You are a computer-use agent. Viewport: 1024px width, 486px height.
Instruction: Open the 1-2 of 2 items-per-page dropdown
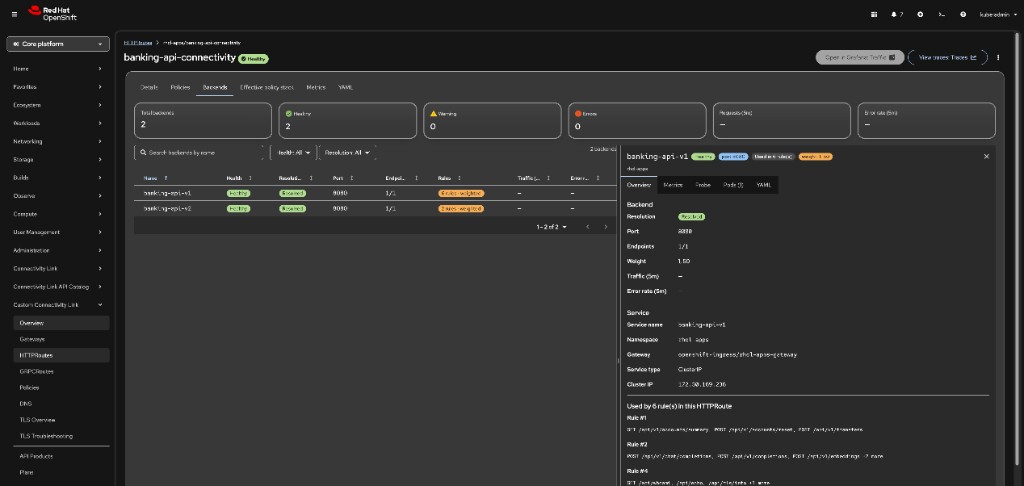[x=552, y=227]
